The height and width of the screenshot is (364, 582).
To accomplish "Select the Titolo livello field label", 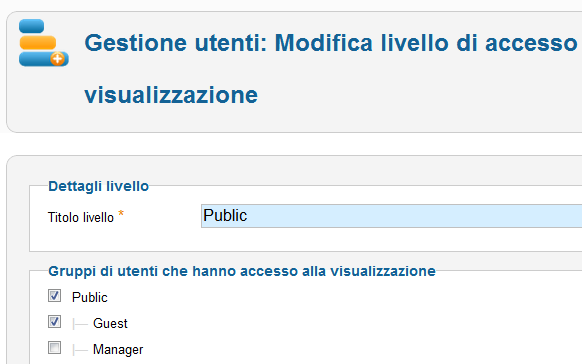I will click(81, 217).
